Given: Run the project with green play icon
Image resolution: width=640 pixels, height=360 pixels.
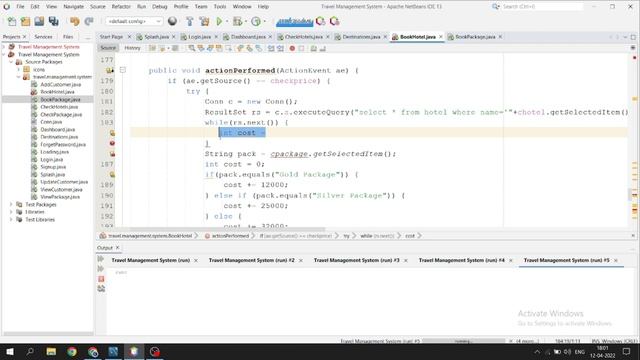Looking at the screenshot, I should (219, 21).
